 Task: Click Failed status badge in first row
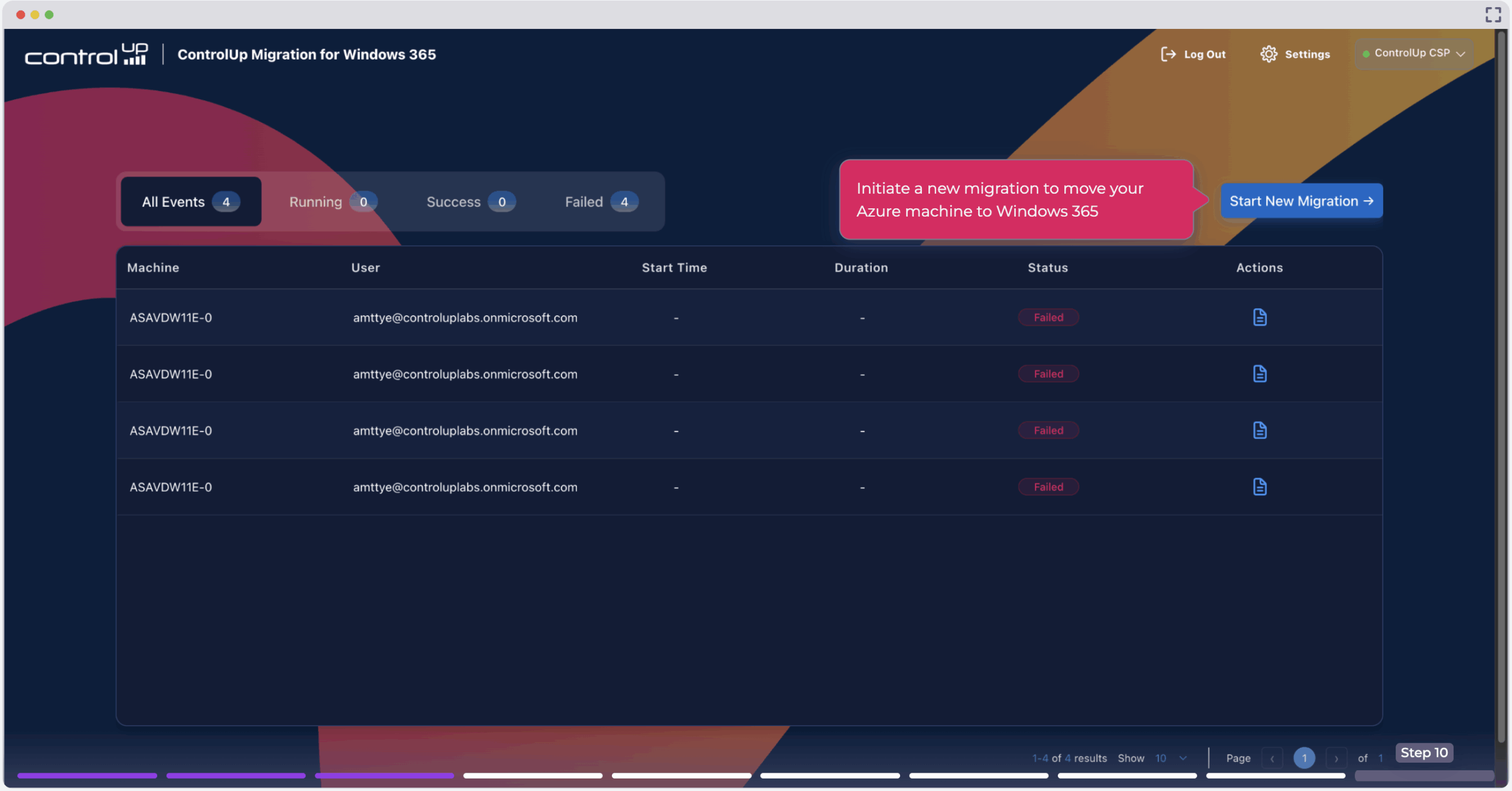(1048, 318)
